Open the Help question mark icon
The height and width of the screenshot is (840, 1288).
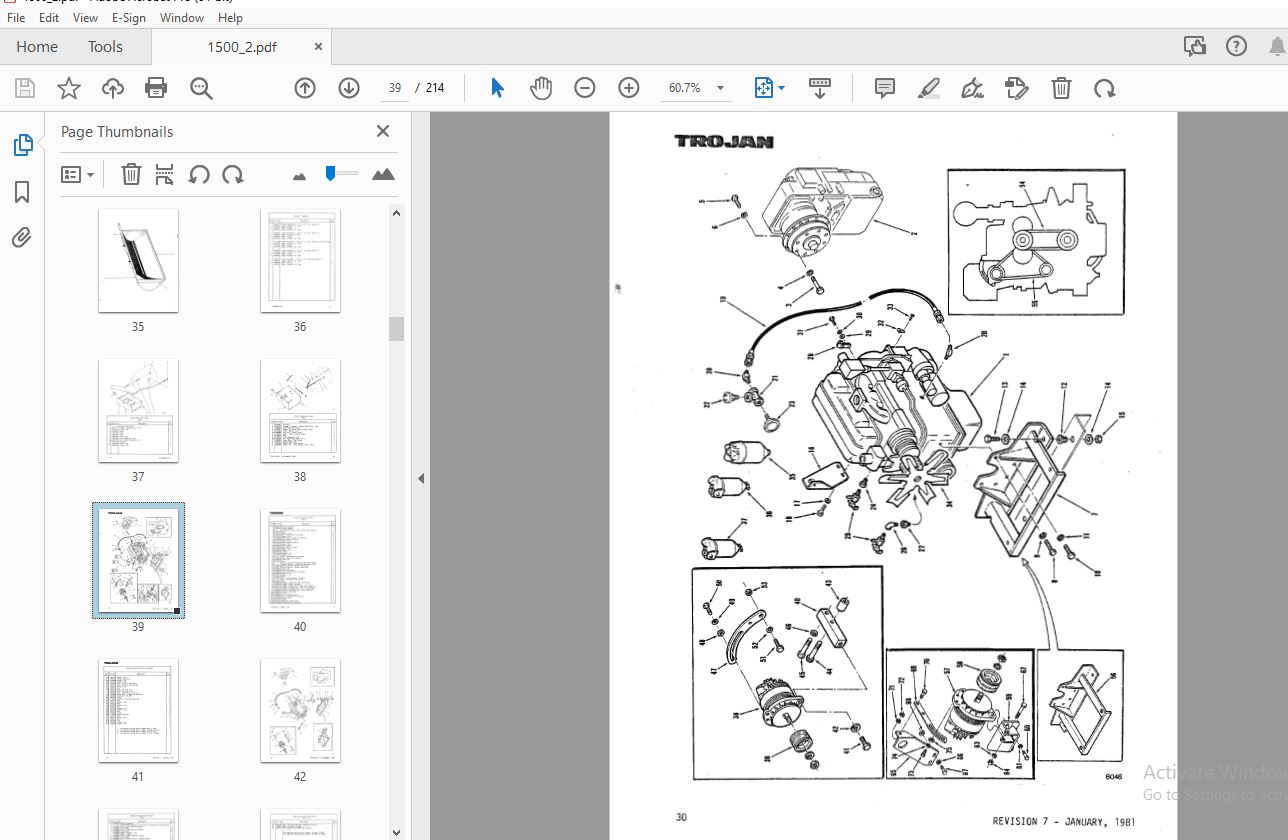point(1236,46)
